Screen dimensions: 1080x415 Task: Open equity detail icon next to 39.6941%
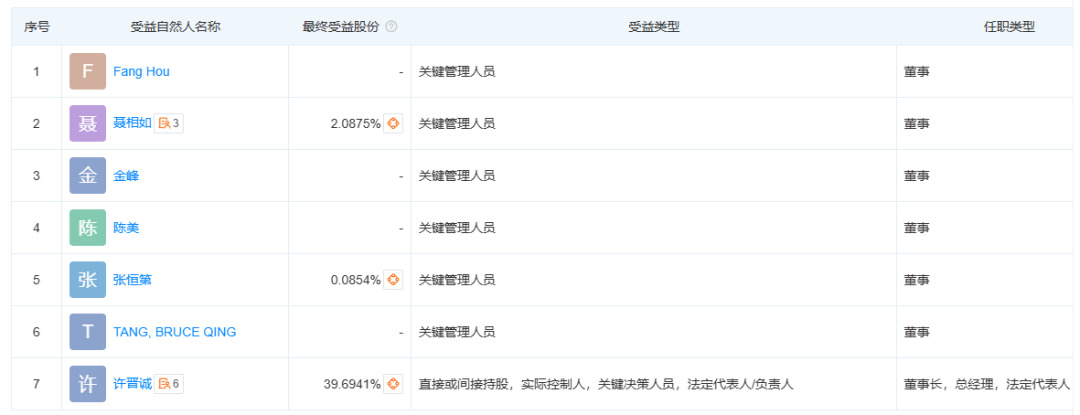point(394,384)
